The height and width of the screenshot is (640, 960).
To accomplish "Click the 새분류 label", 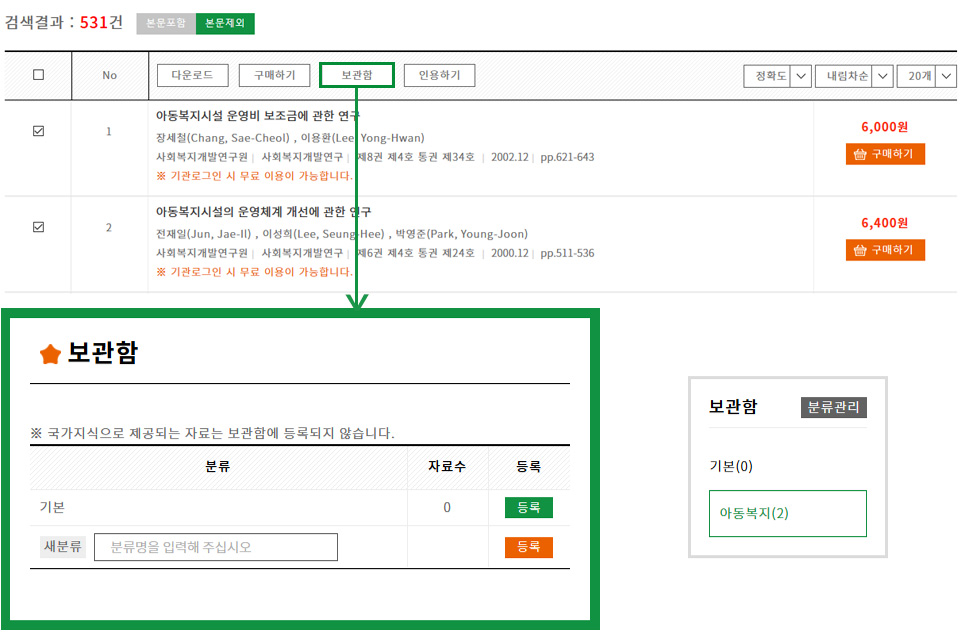I will pyautogui.click(x=63, y=547).
